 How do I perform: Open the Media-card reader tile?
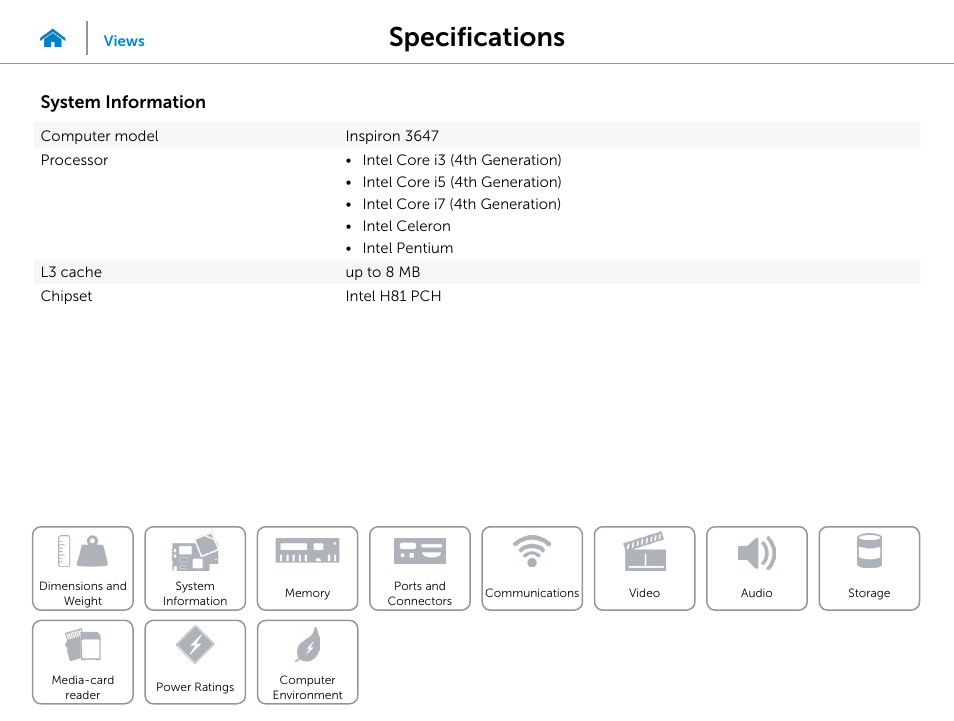(83, 662)
